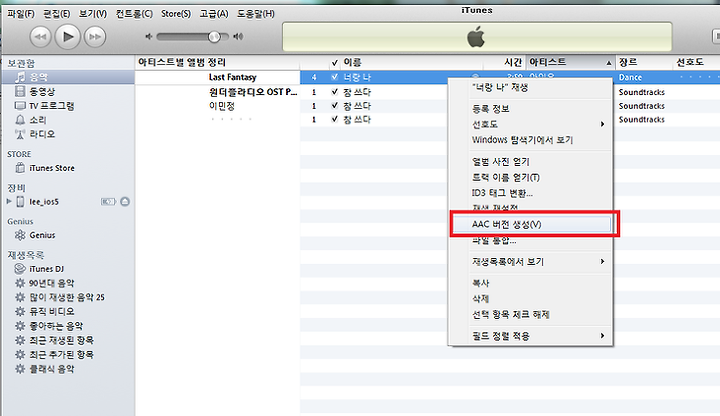This screenshot has width=720, height=416.
Task: Open the 라디오 radio icon
Action: click(x=20, y=134)
